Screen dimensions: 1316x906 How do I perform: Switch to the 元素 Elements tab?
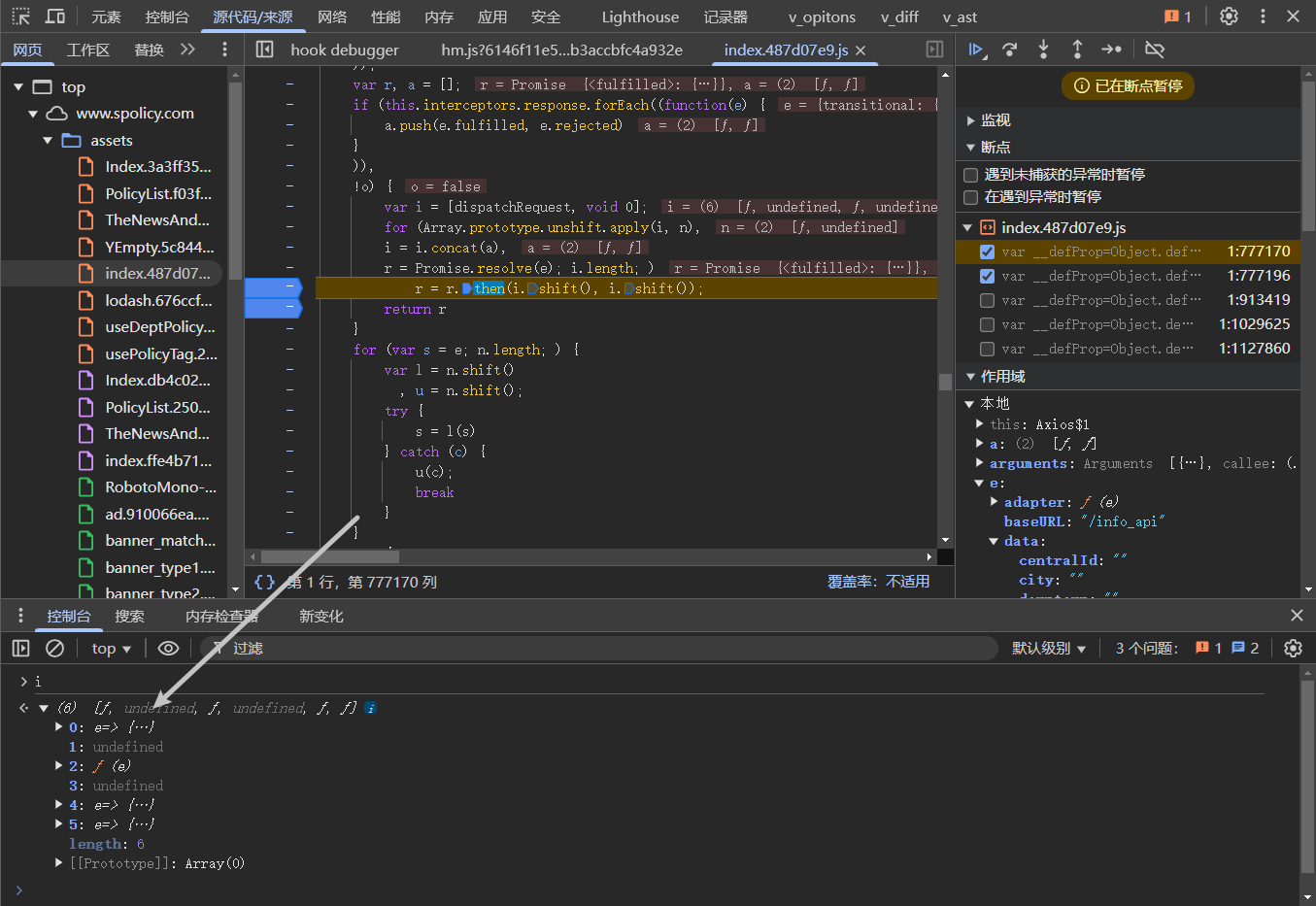point(107,17)
